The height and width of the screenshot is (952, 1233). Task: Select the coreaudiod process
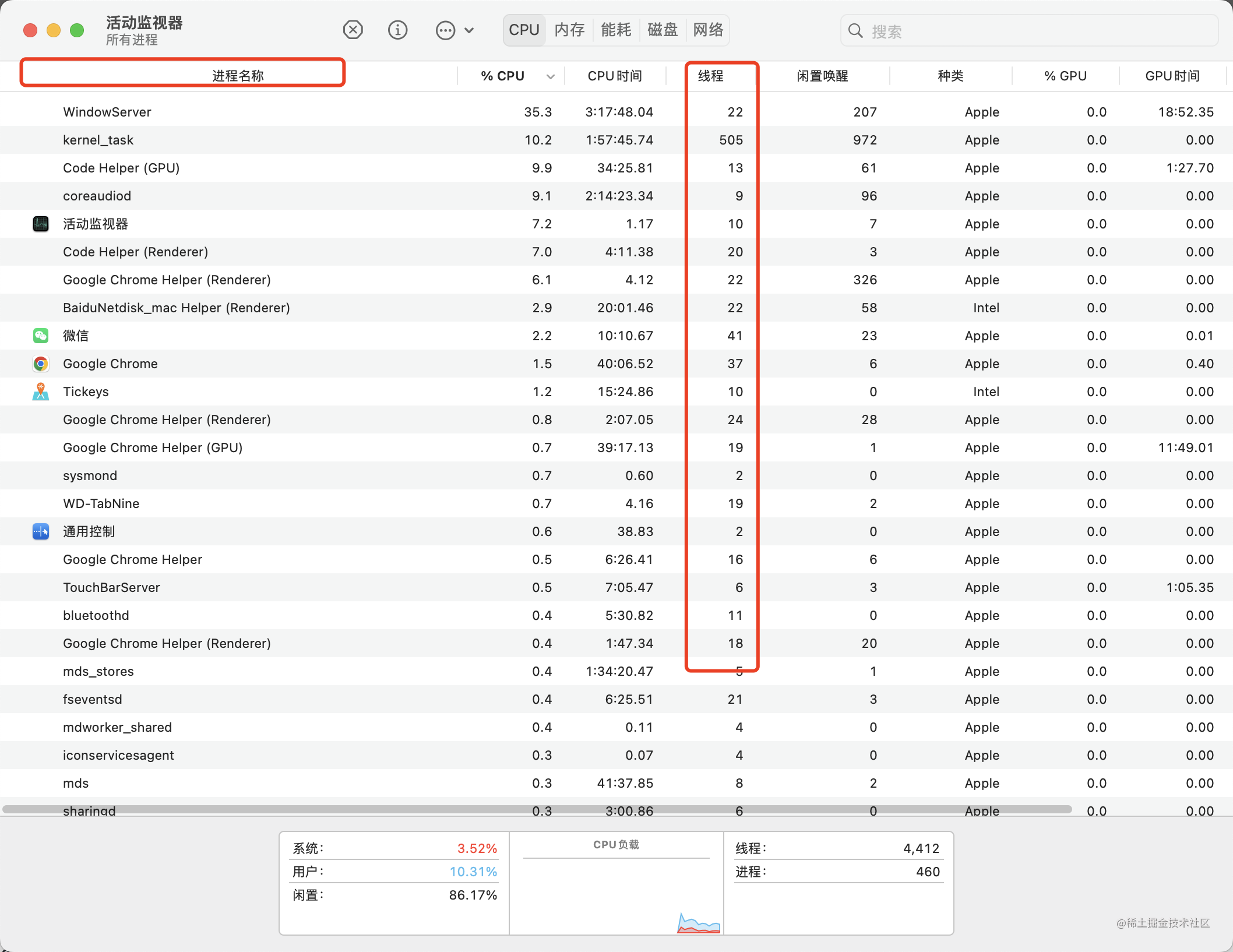pos(616,196)
